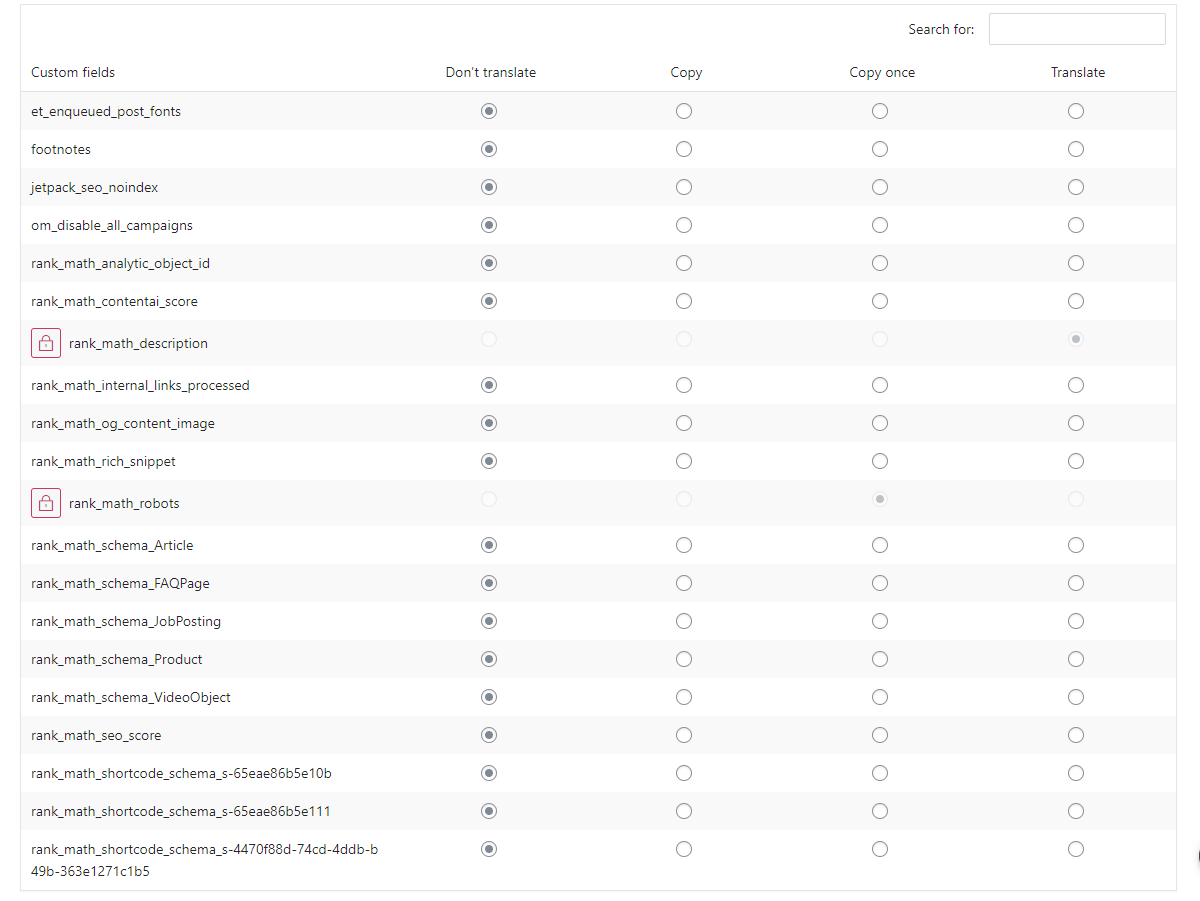Set jetpack_seo_noindex to Translate
Screen dimensions: 1200x901
coord(1076,187)
